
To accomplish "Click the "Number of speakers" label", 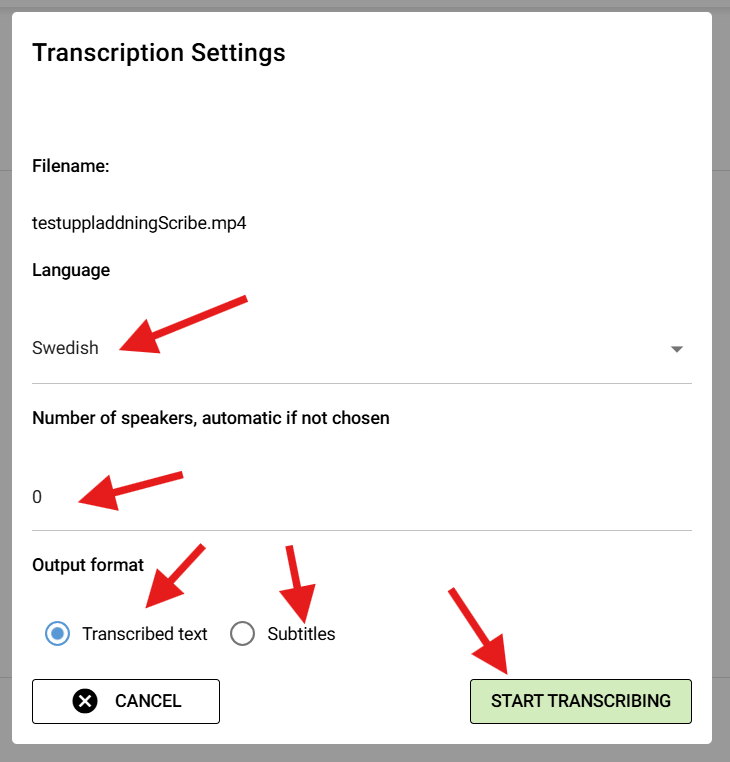I will pos(210,418).
